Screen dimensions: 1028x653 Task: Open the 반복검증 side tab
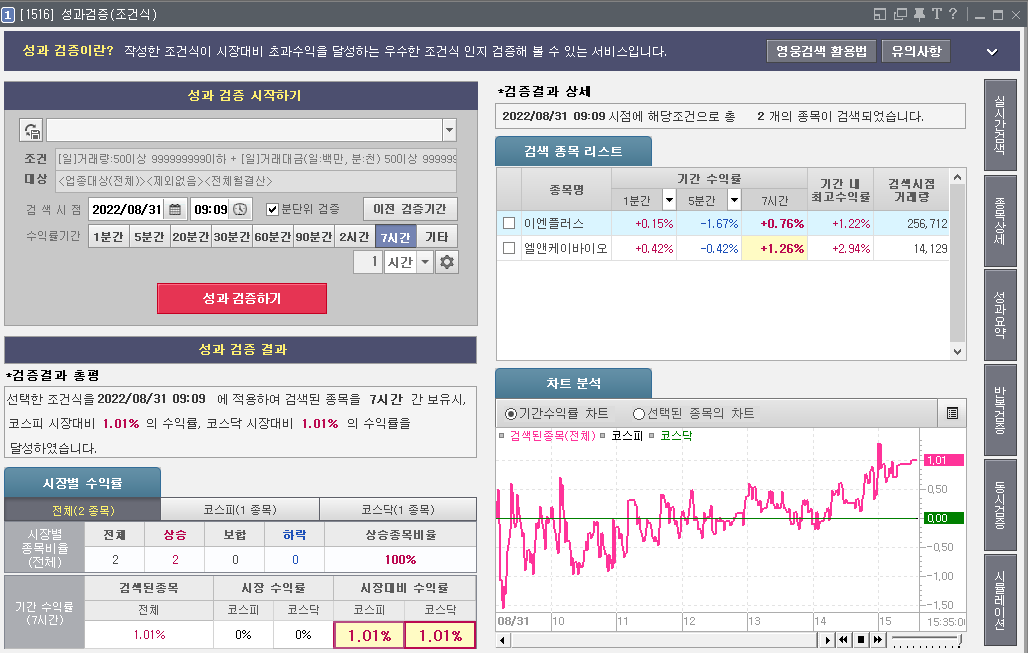click(x=1000, y=410)
